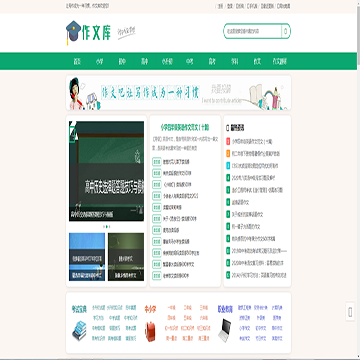Viewport: 360px width, 360px height.
Task: Click the laptop computer icon
Action: tap(225, 329)
